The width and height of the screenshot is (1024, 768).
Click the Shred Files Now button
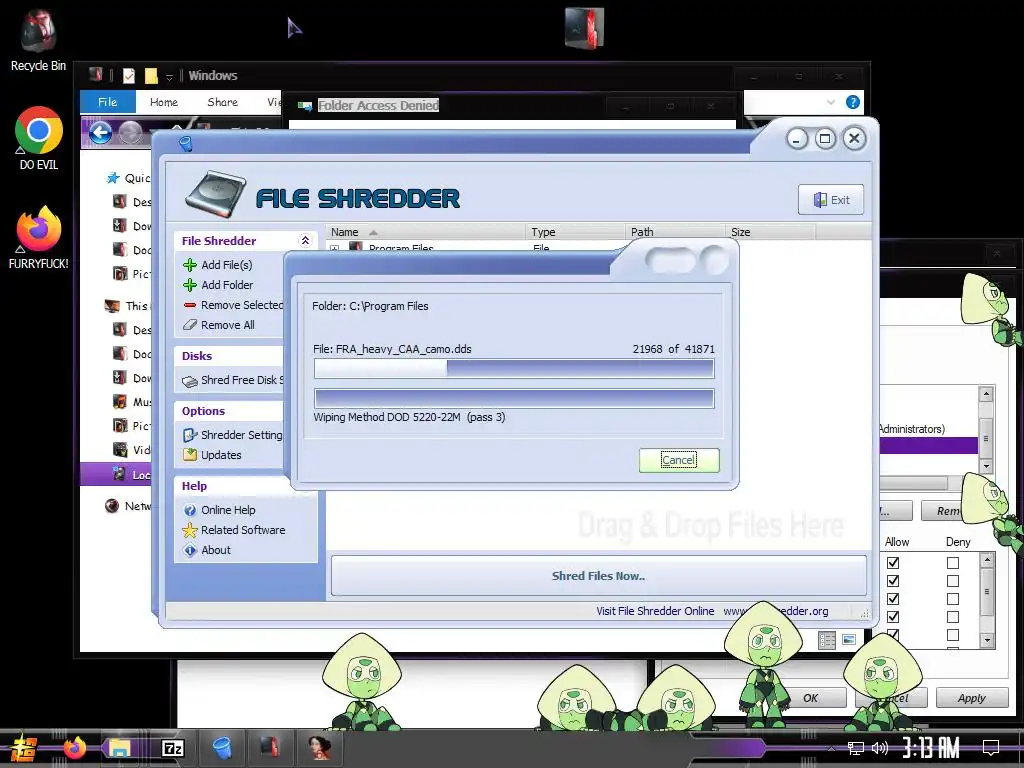pos(598,576)
